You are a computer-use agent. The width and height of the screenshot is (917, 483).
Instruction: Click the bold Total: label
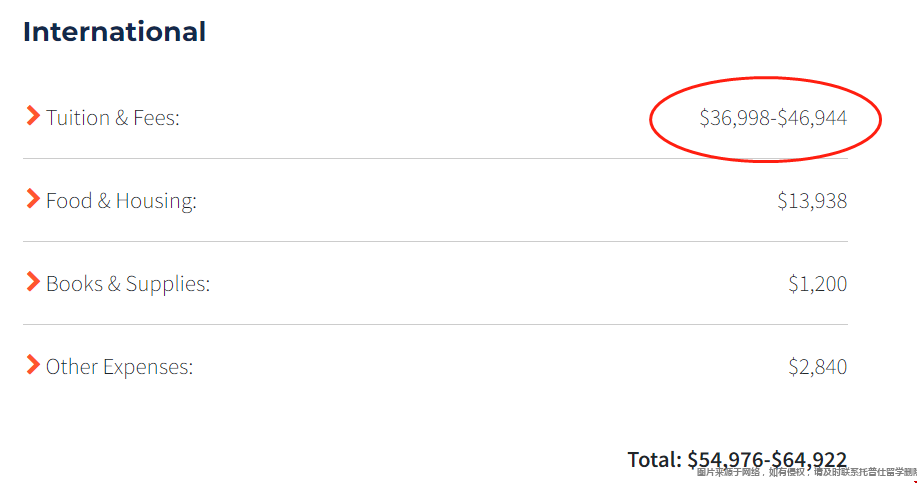click(x=654, y=460)
